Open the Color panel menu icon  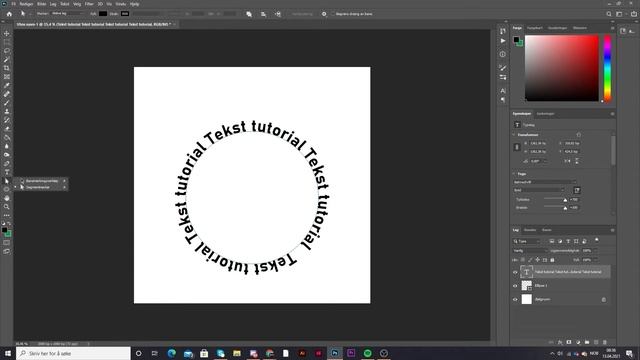coord(612,28)
